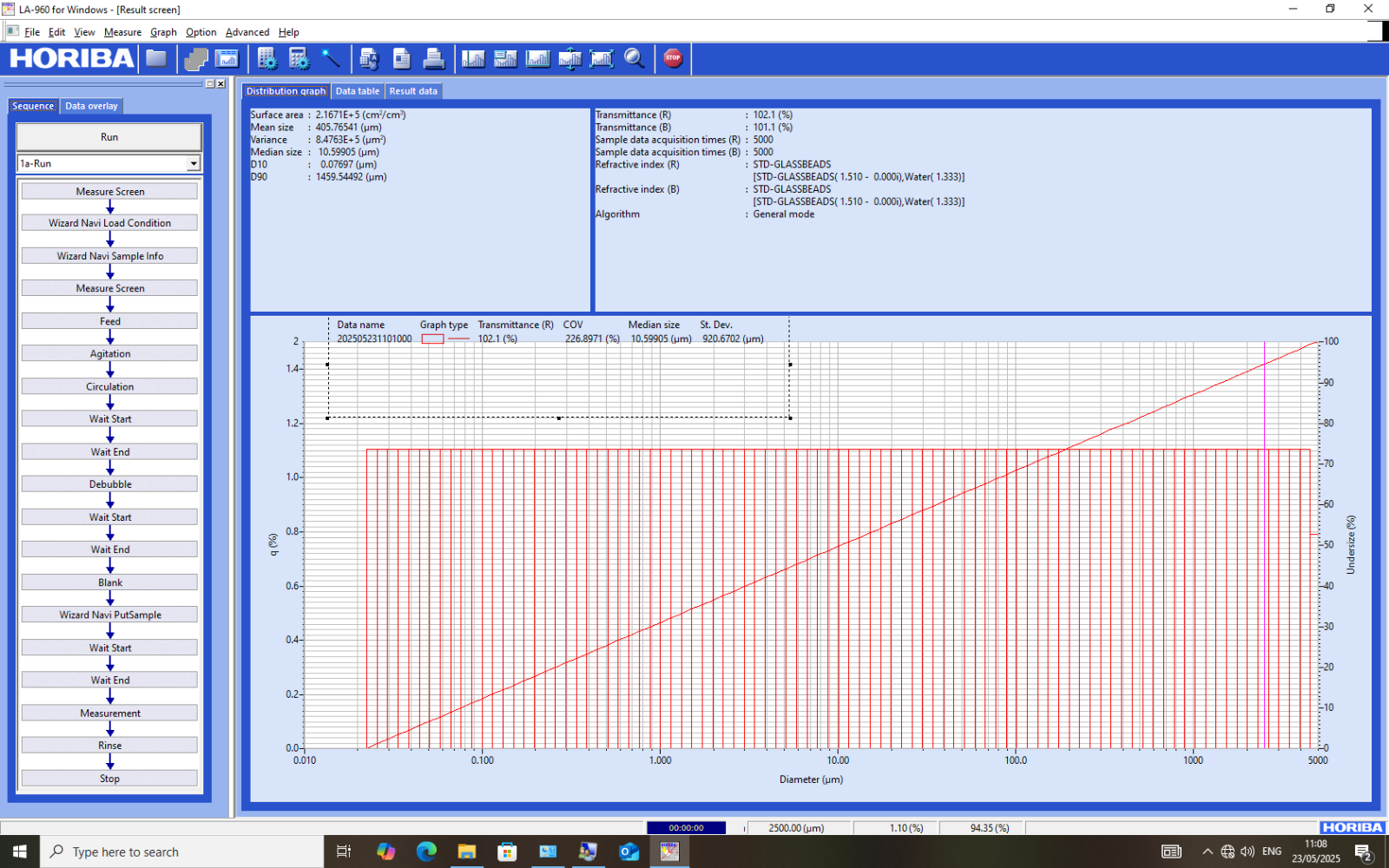Select the graph axis-scaling icon with arrows

point(570,58)
